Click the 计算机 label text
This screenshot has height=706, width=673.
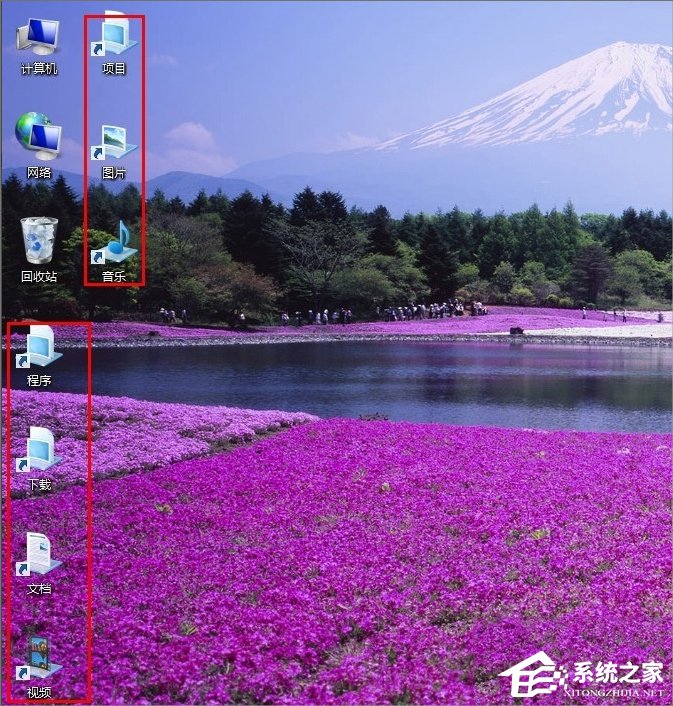tap(39, 69)
